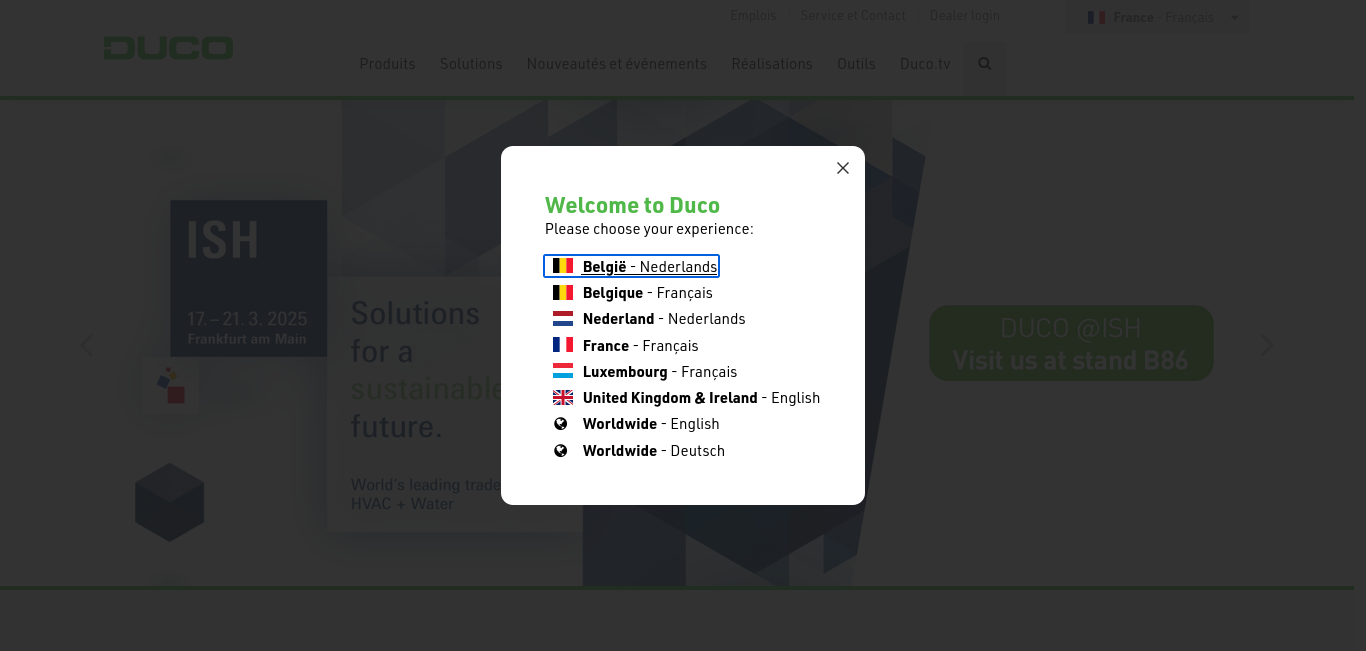Open search with the magnifier icon

point(984,64)
